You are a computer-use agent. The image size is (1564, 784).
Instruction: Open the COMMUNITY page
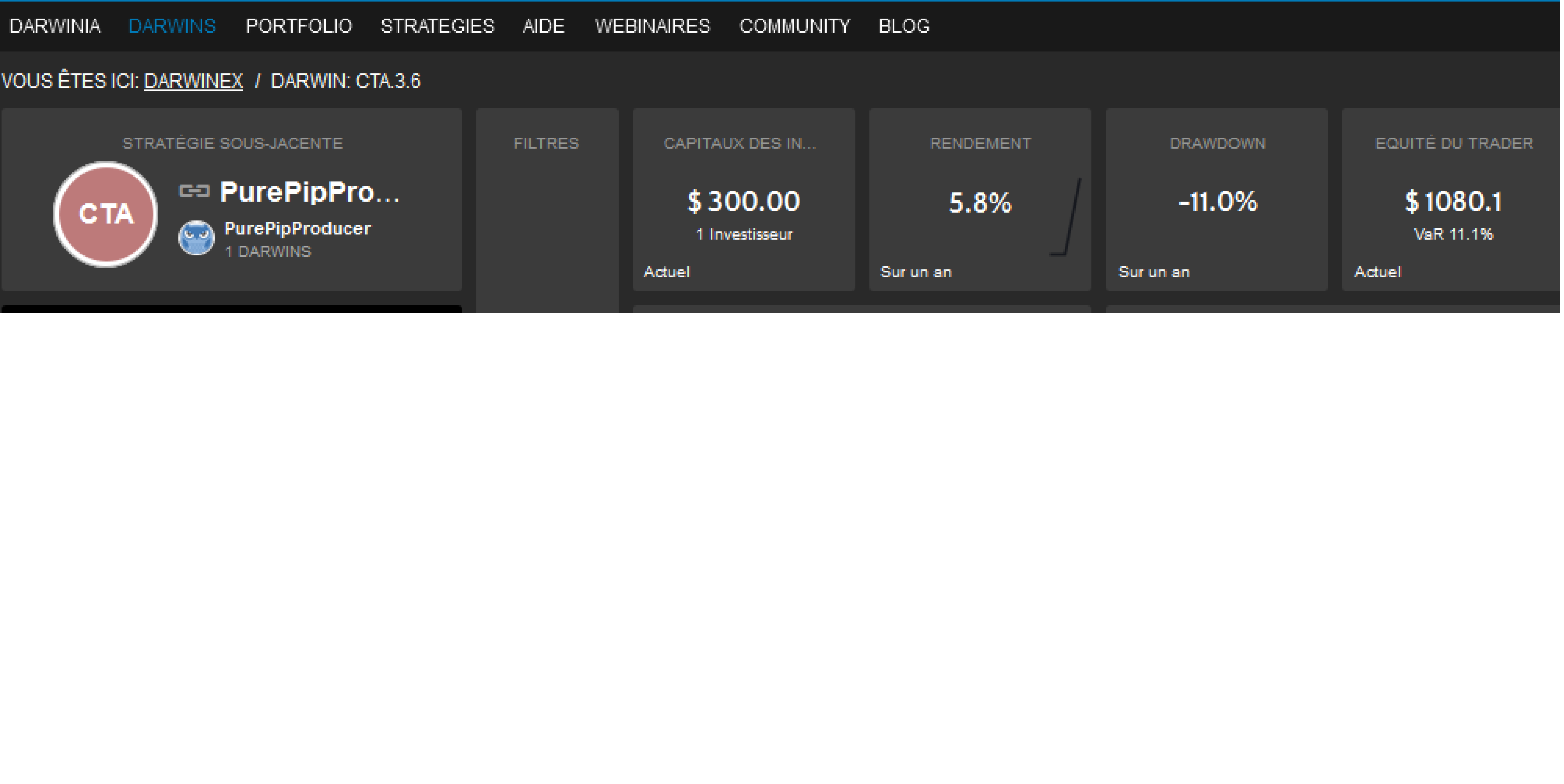coord(794,26)
